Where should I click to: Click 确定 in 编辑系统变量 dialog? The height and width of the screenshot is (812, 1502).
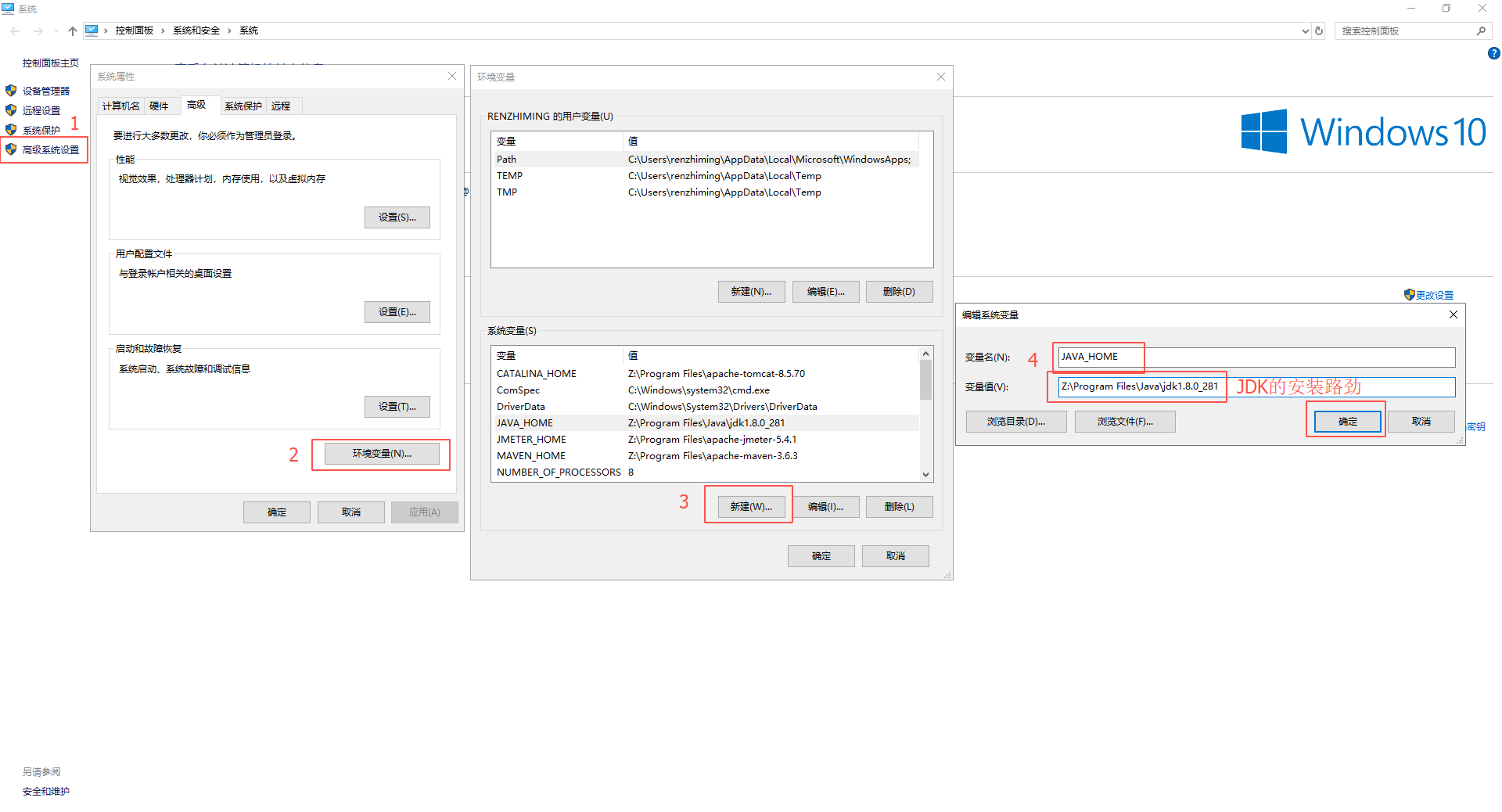[x=1348, y=422]
